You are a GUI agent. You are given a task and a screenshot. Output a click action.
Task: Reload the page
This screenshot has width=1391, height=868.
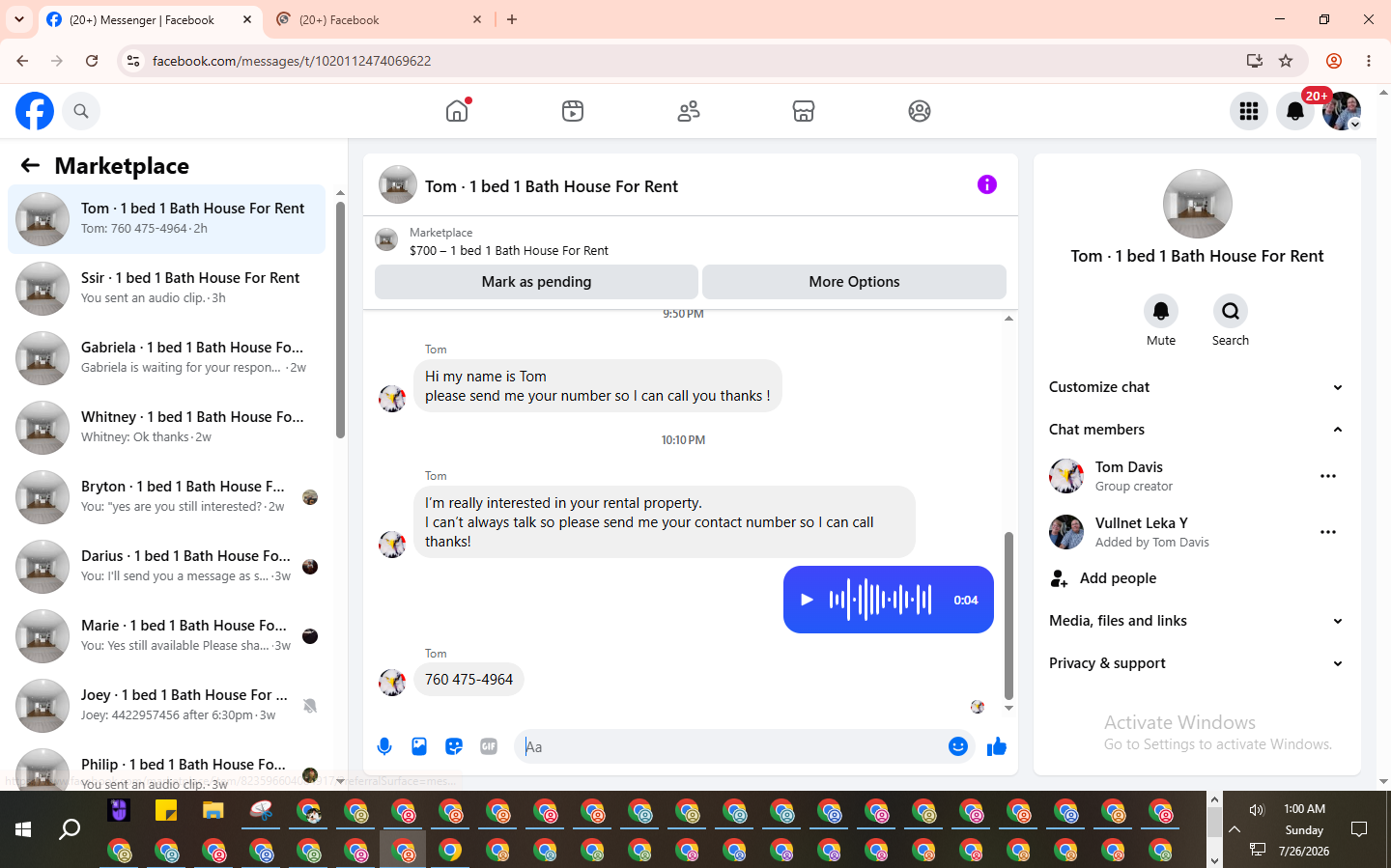pos(92,61)
